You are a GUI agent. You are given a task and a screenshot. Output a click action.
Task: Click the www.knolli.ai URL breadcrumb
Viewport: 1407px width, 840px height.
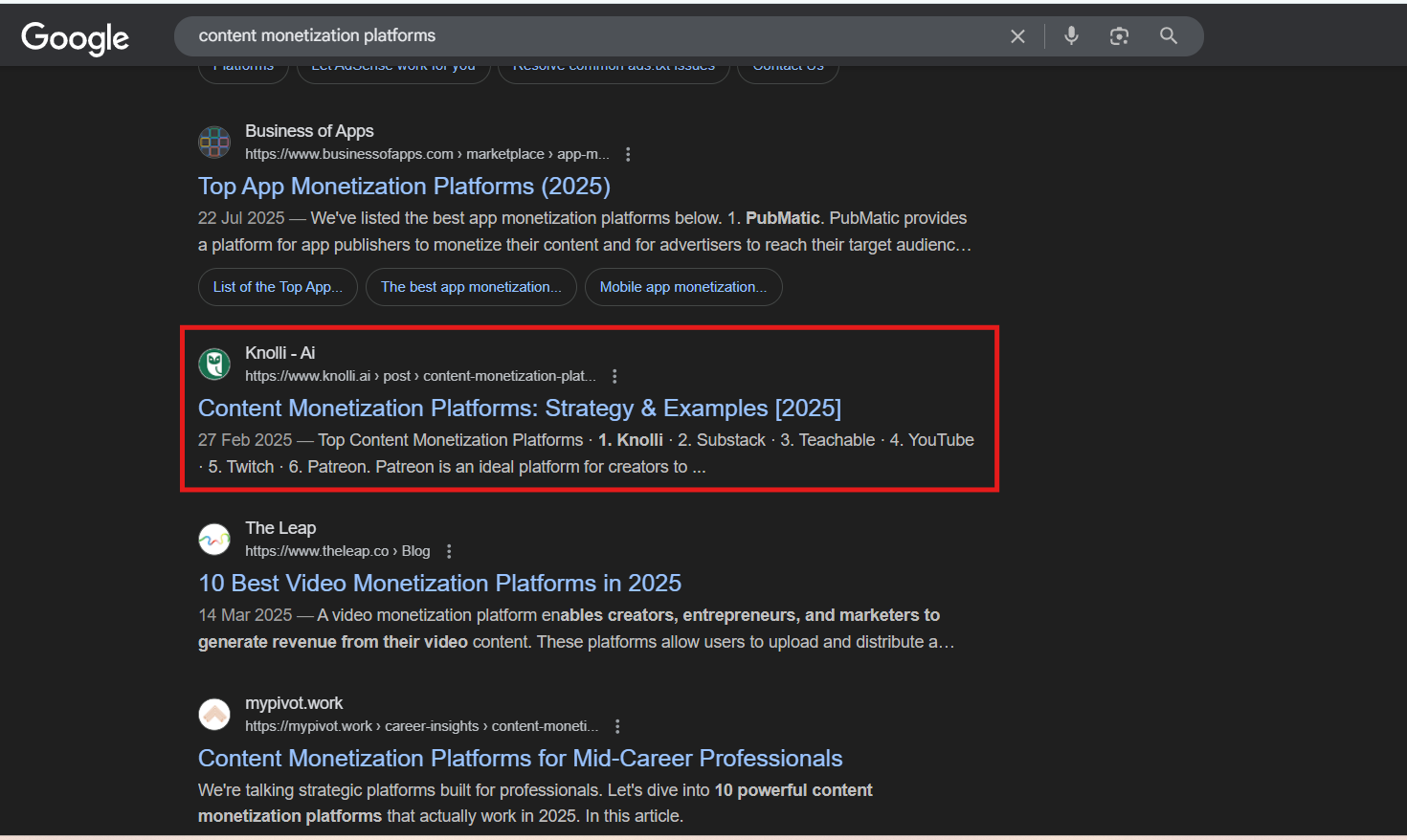[x=420, y=376]
